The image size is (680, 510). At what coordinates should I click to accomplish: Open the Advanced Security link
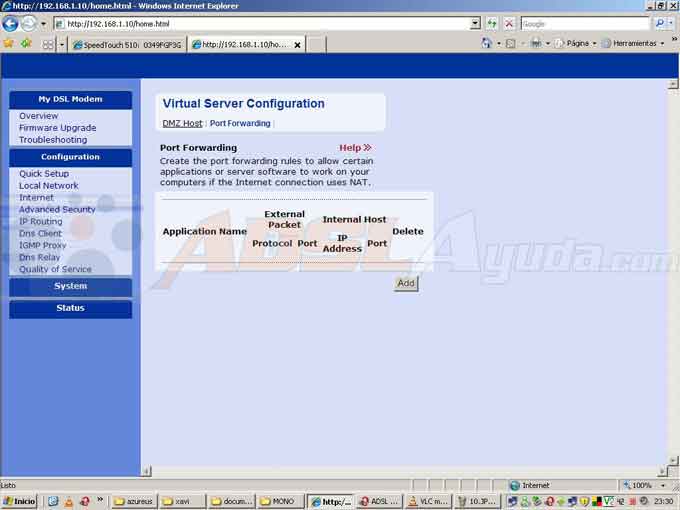click(x=57, y=209)
